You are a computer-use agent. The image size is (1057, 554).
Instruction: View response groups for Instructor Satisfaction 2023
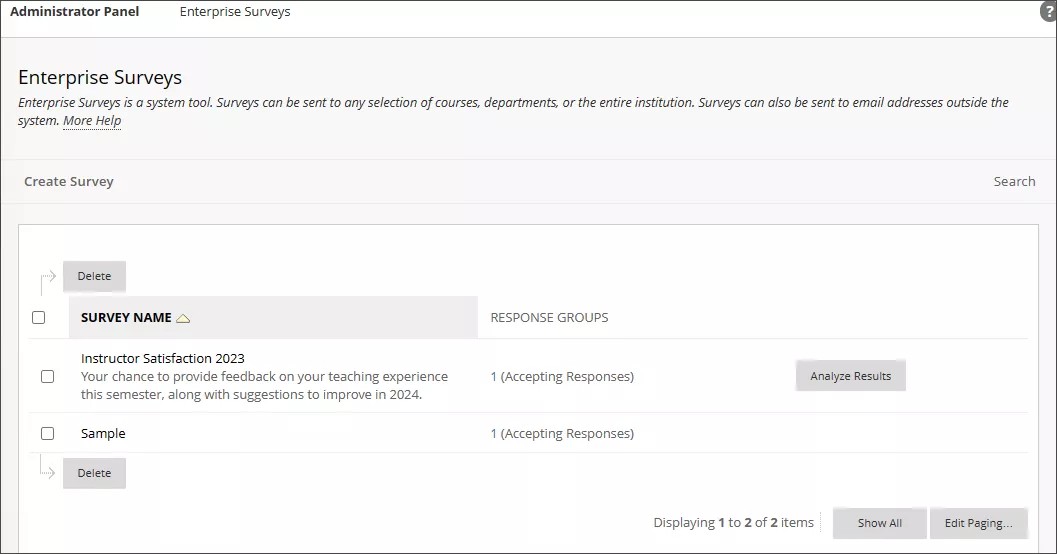point(562,377)
